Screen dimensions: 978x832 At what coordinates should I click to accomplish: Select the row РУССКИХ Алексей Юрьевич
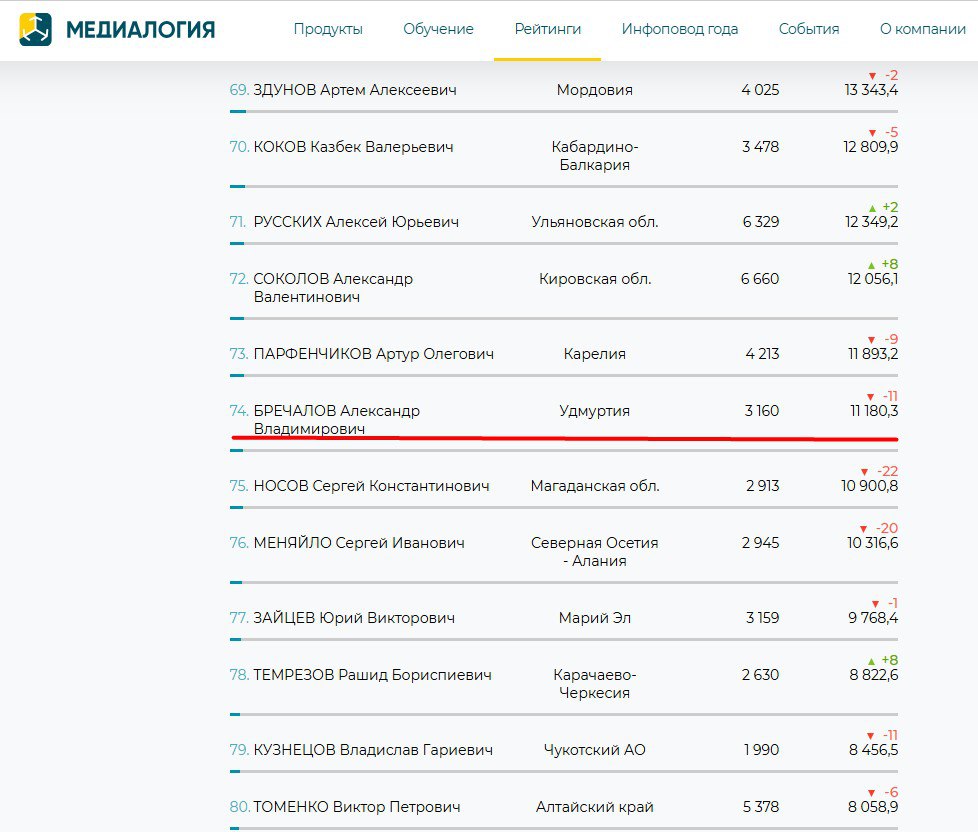(x=356, y=222)
